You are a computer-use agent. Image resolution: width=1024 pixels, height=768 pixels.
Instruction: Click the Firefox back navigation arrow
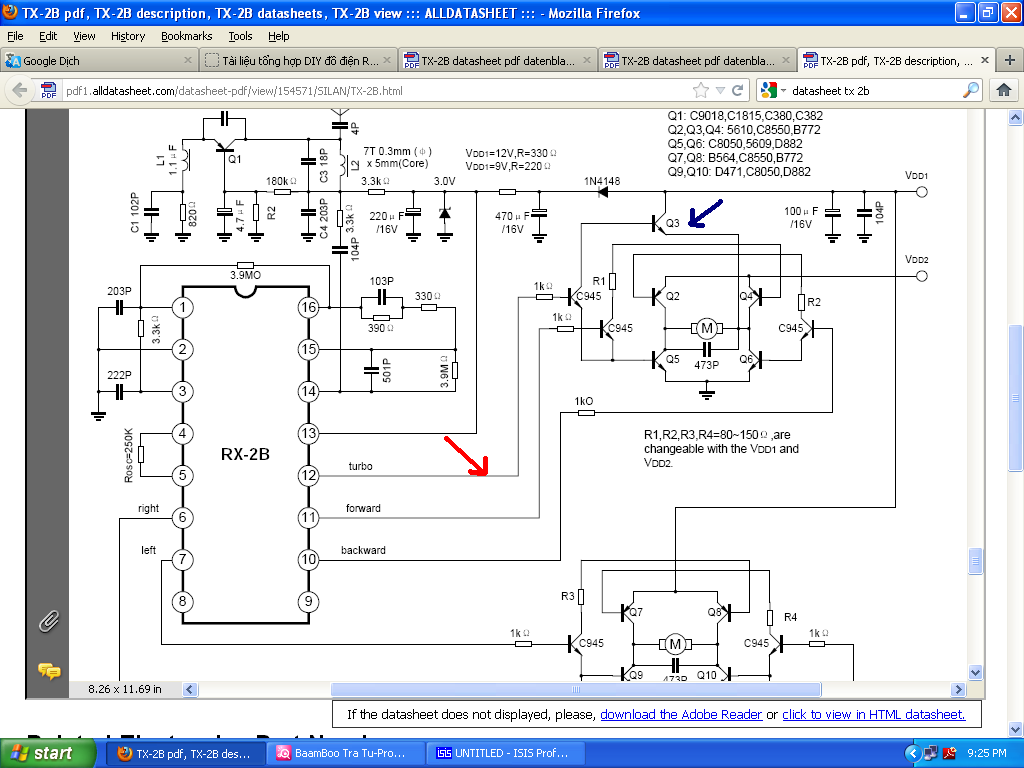coord(20,90)
